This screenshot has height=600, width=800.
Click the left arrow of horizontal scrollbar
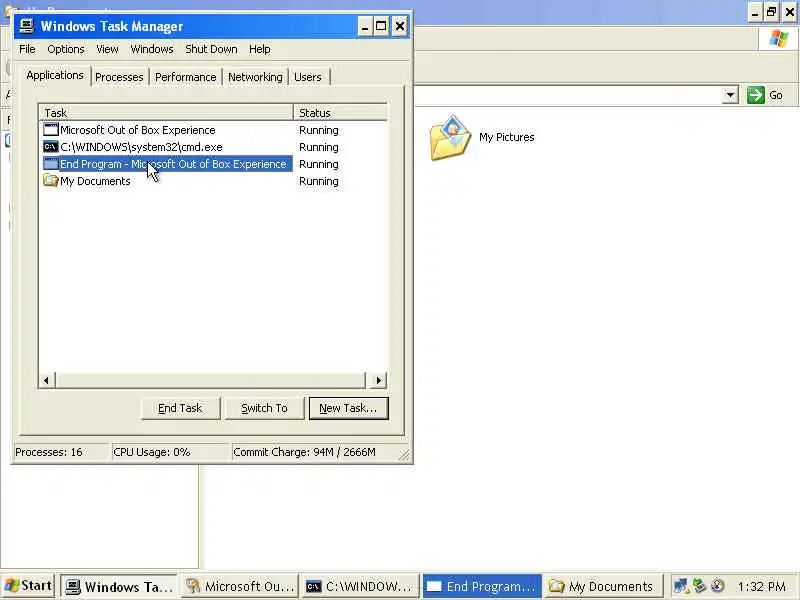click(x=46, y=380)
